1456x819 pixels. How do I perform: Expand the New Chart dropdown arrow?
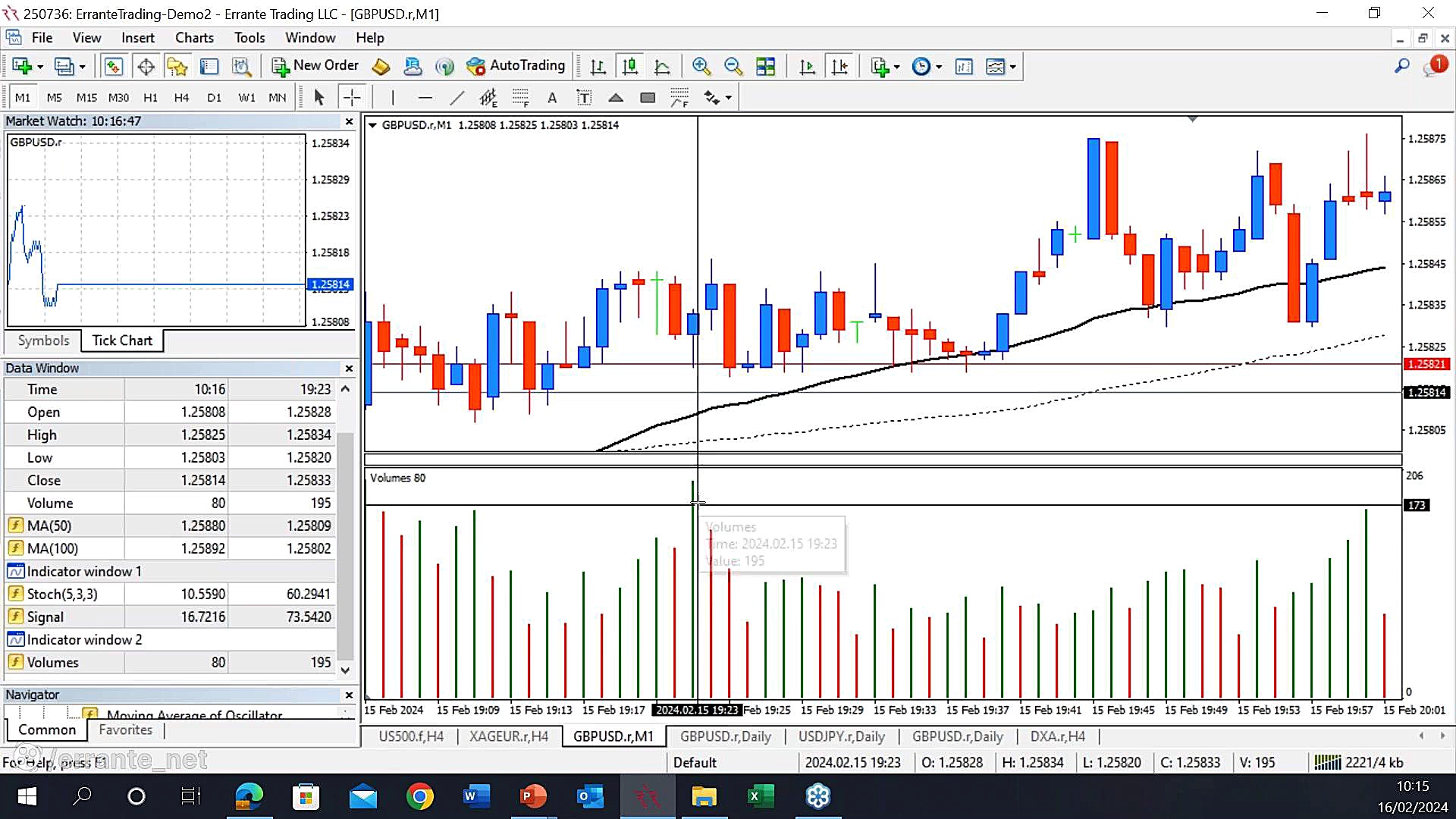click(x=40, y=67)
